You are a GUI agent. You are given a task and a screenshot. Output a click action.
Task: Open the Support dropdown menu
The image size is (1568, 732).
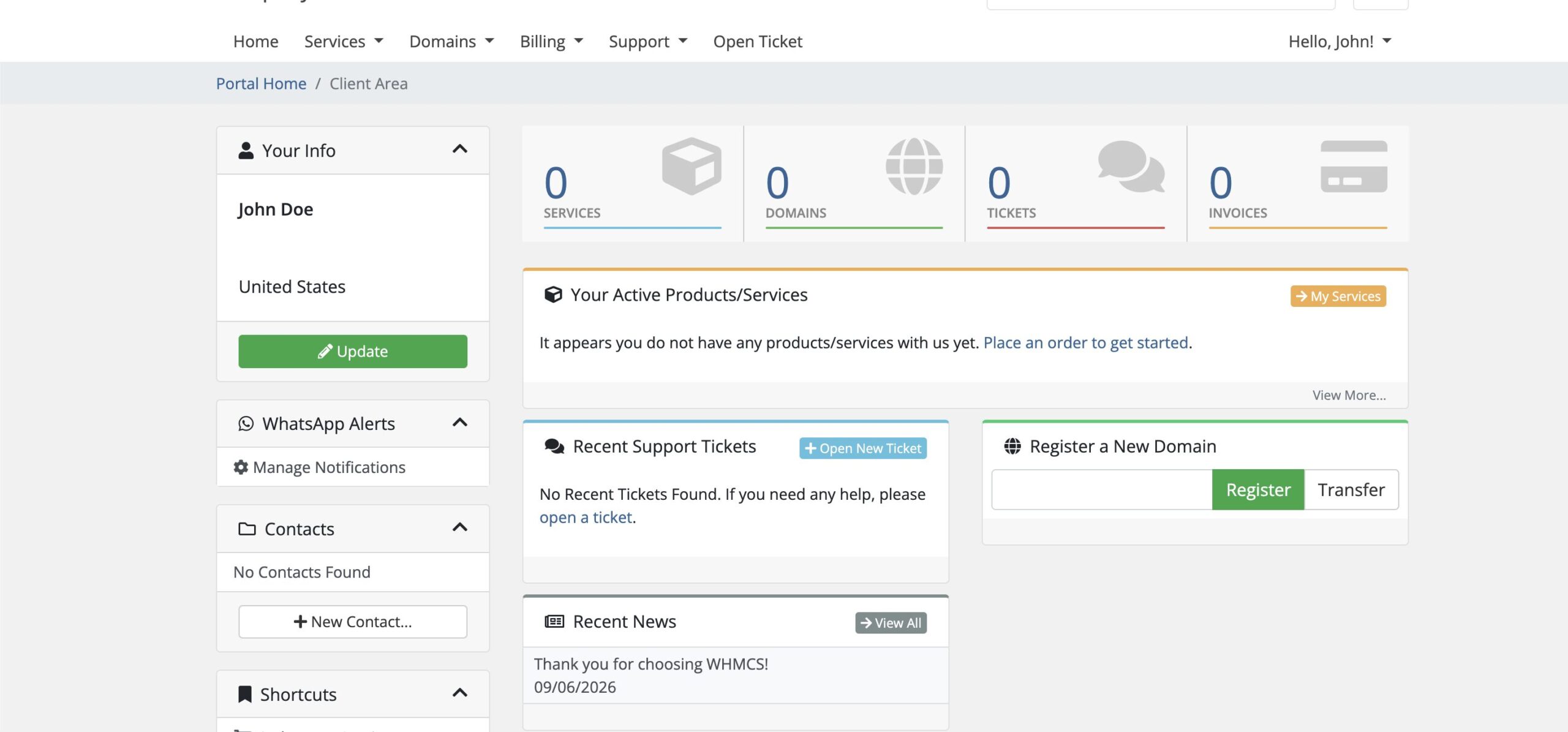tap(648, 41)
